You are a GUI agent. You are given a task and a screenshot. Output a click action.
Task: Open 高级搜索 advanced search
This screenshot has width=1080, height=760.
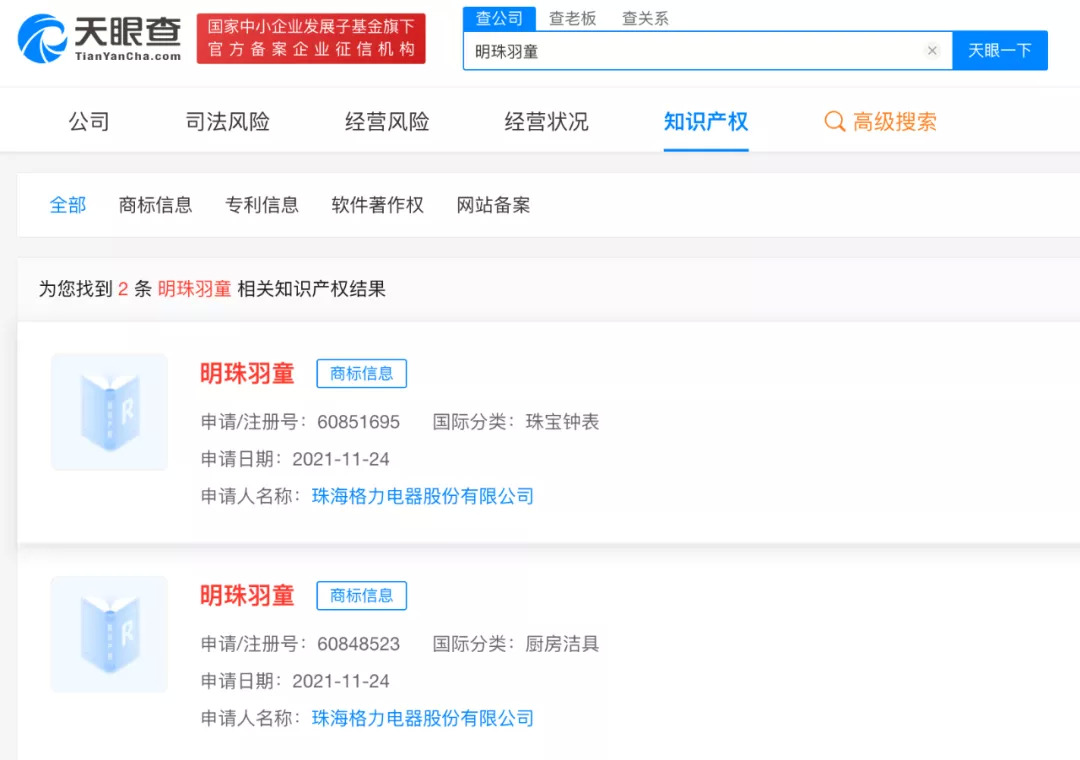(895, 122)
